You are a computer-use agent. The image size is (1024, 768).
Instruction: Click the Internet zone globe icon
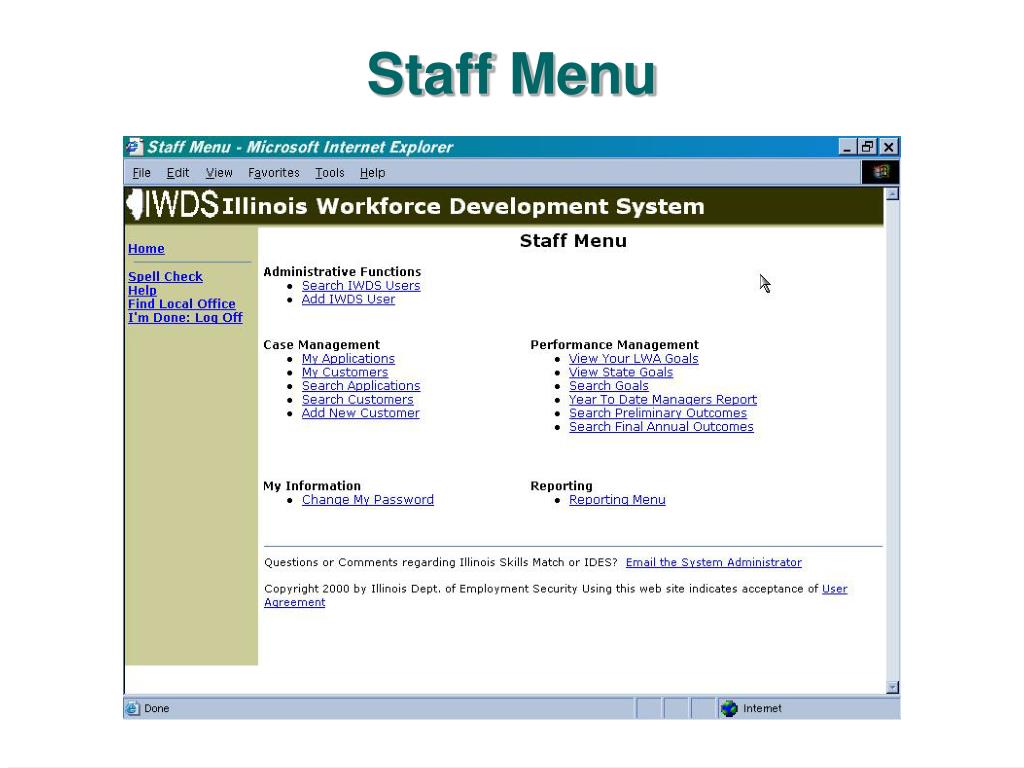click(x=729, y=709)
